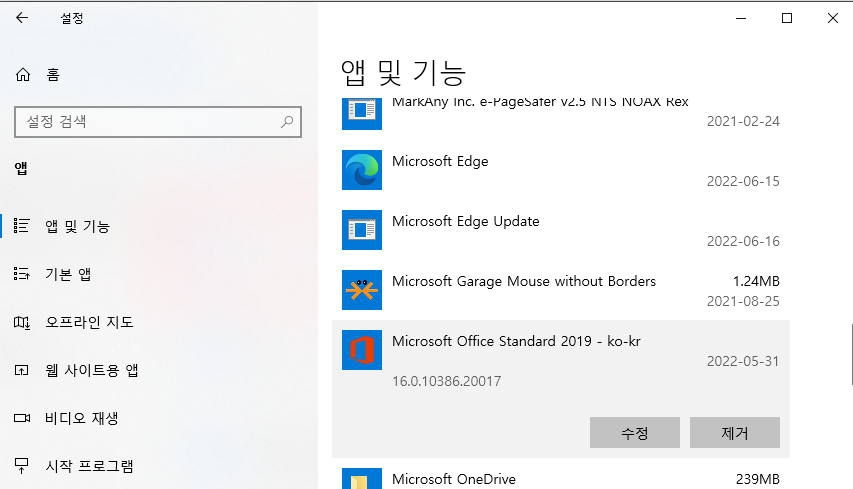Click the 앱 category label in sidebar
Viewport: 853px width, 489px height.
(21, 169)
